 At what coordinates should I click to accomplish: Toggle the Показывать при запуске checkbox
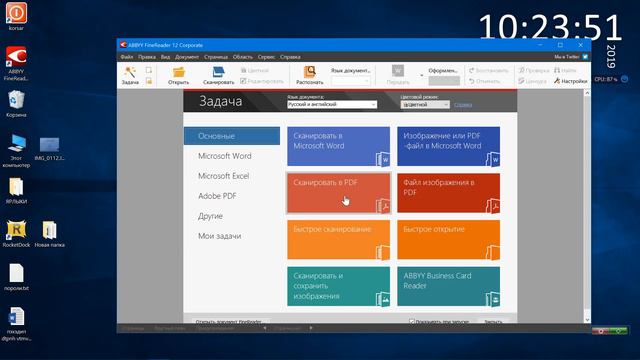pos(412,322)
